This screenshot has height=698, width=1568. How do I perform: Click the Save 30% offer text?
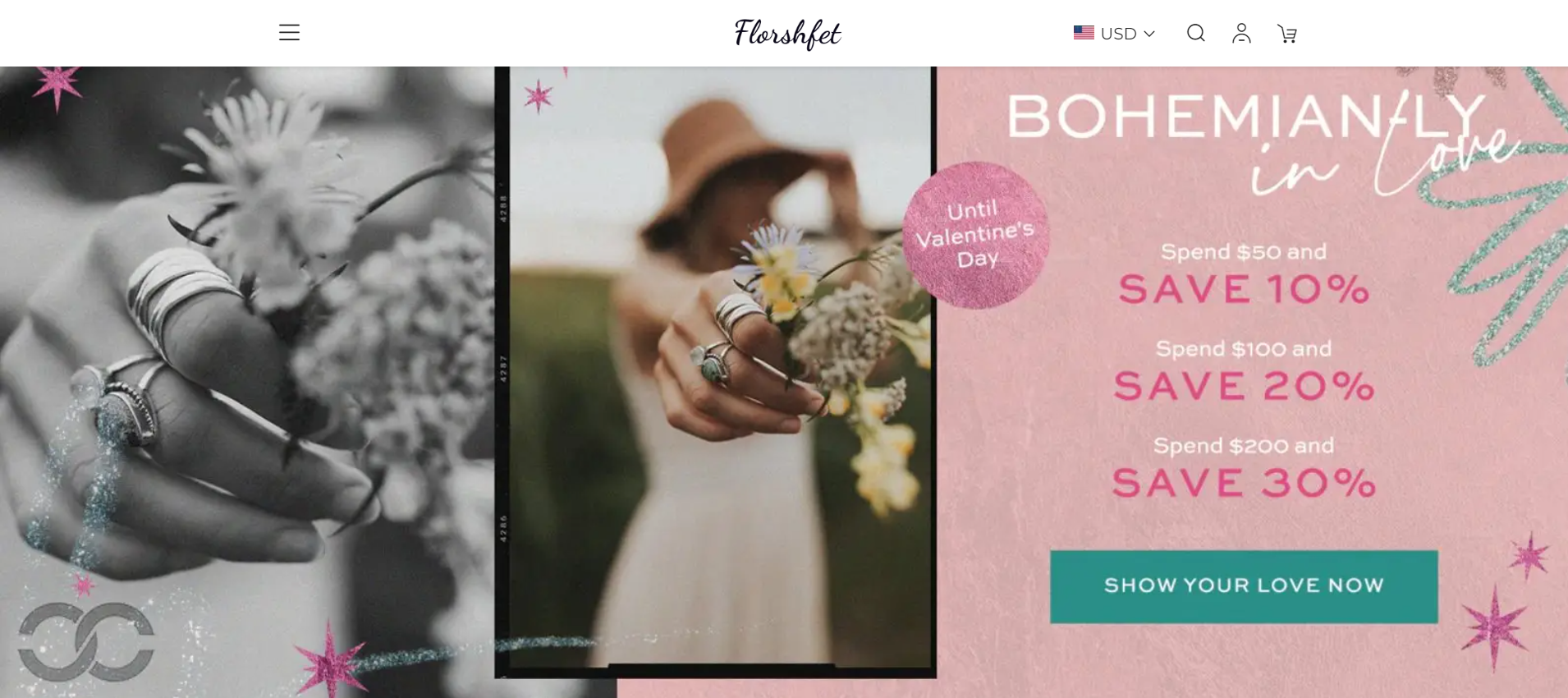1244,483
